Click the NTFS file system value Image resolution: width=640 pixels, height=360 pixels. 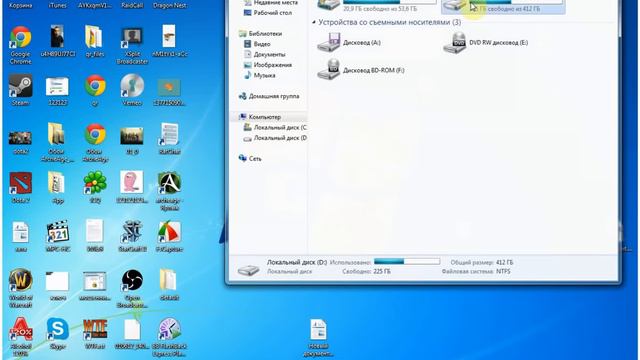(x=503, y=271)
